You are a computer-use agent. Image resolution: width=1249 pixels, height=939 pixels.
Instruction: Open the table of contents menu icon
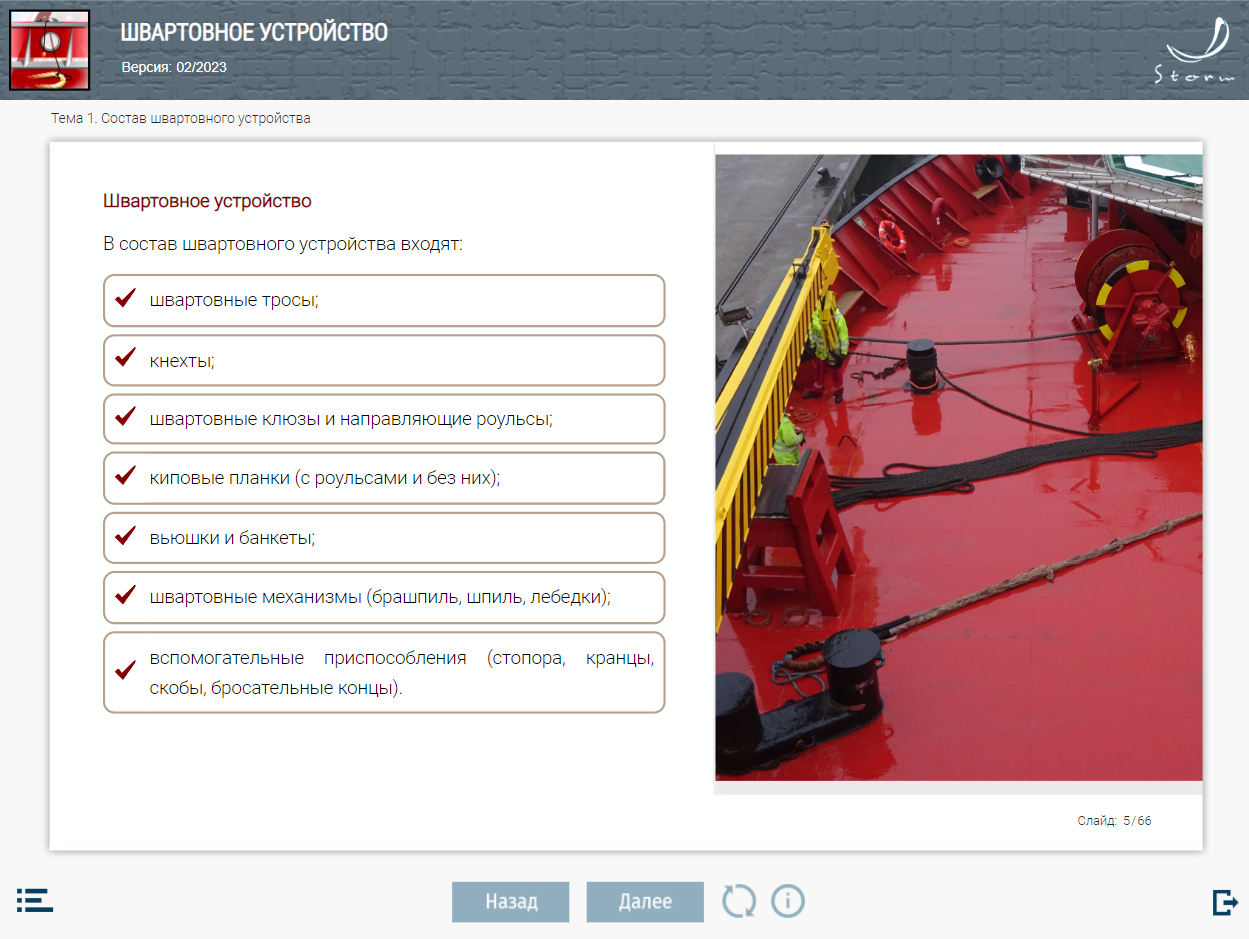pos(35,900)
